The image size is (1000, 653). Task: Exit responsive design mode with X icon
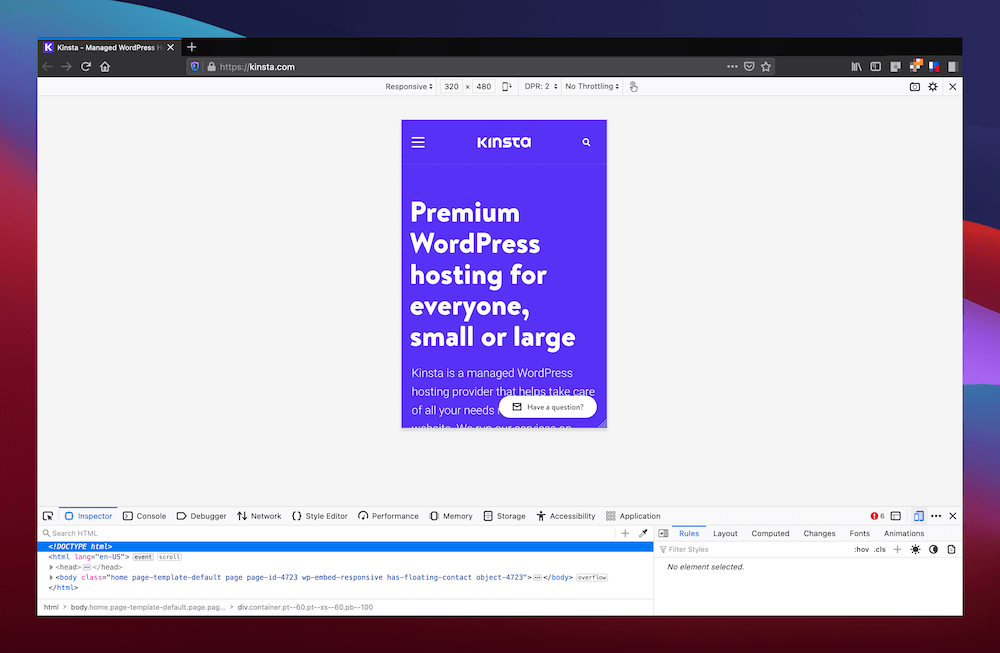click(952, 87)
